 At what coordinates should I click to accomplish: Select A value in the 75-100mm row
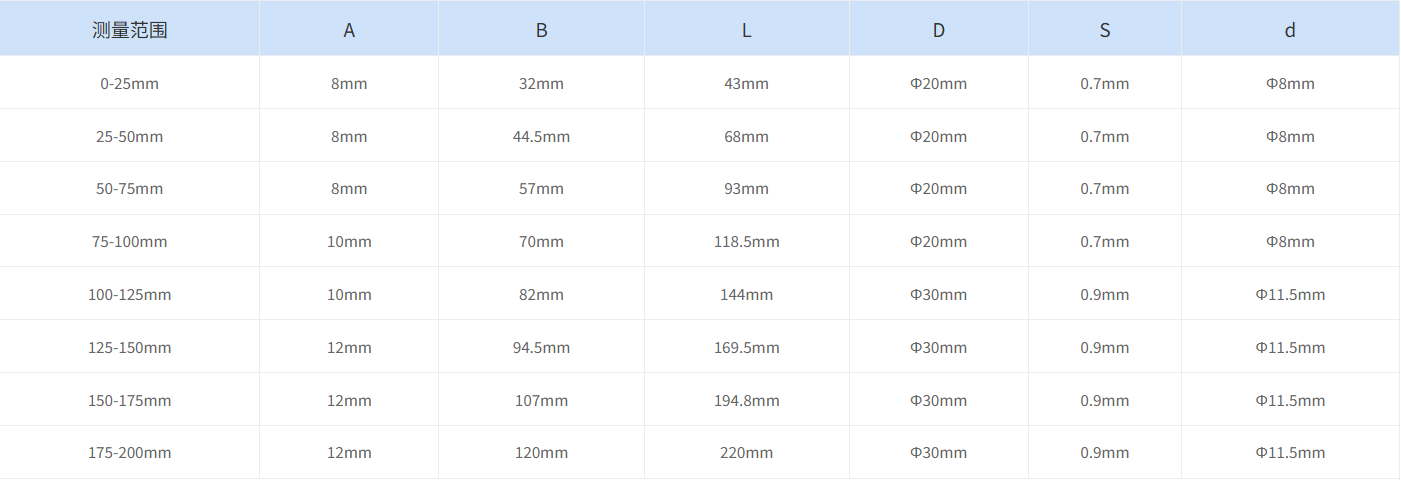point(349,242)
